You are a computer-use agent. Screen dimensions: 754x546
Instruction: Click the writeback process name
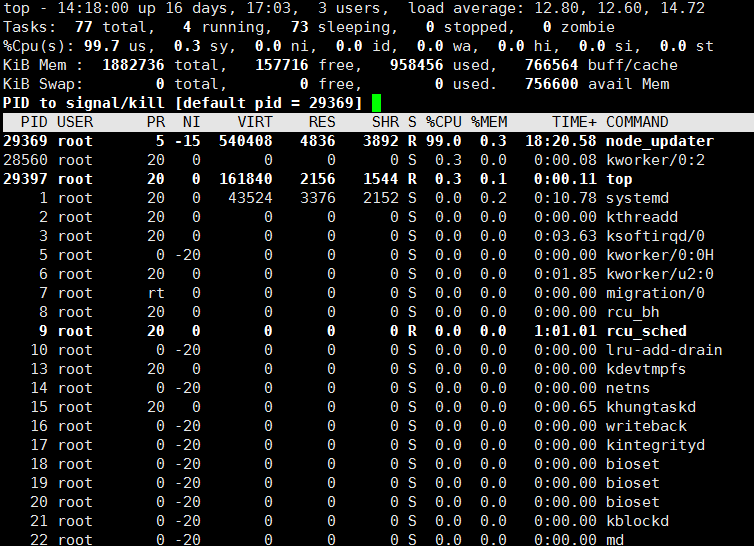(x=646, y=426)
